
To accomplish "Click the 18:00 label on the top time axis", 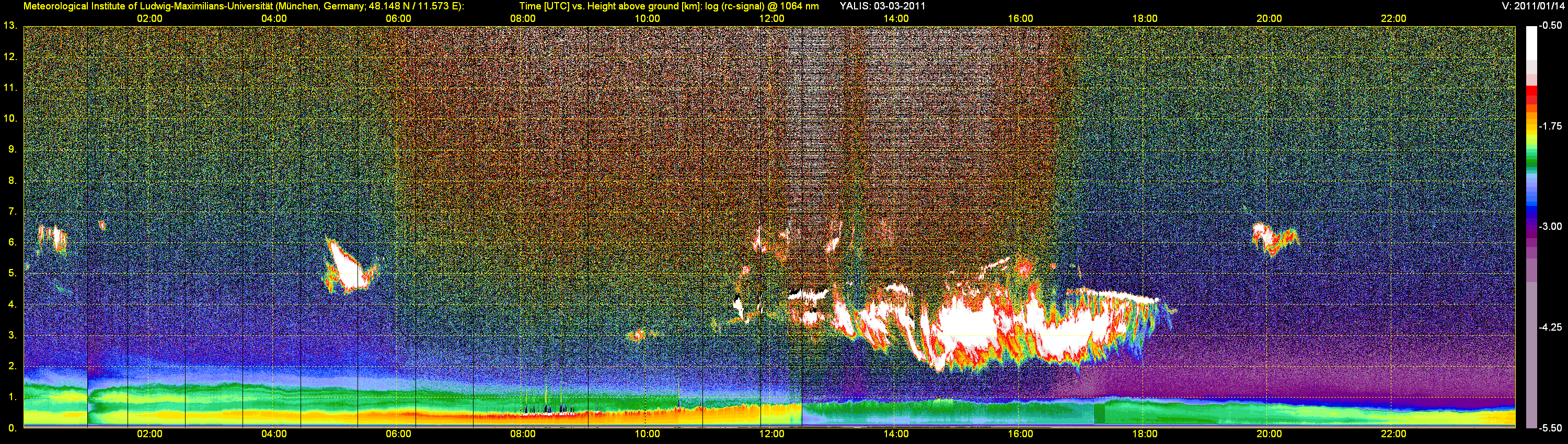I will click(1145, 19).
